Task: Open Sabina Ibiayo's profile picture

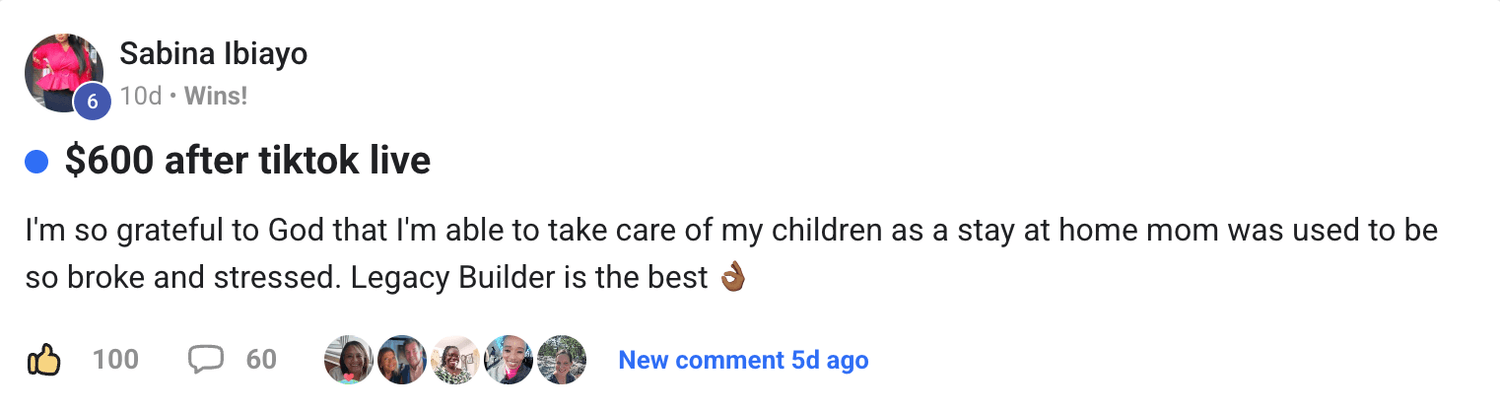Action: click(62, 70)
